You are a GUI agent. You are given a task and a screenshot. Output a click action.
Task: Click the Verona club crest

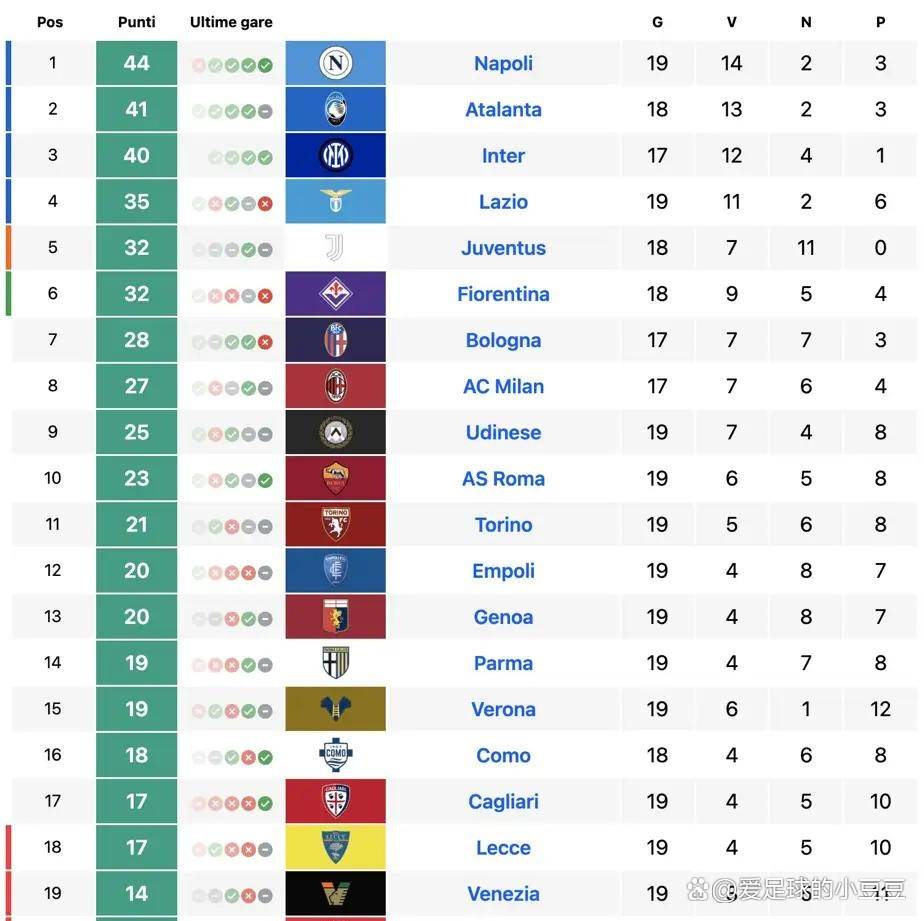[335, 709]
